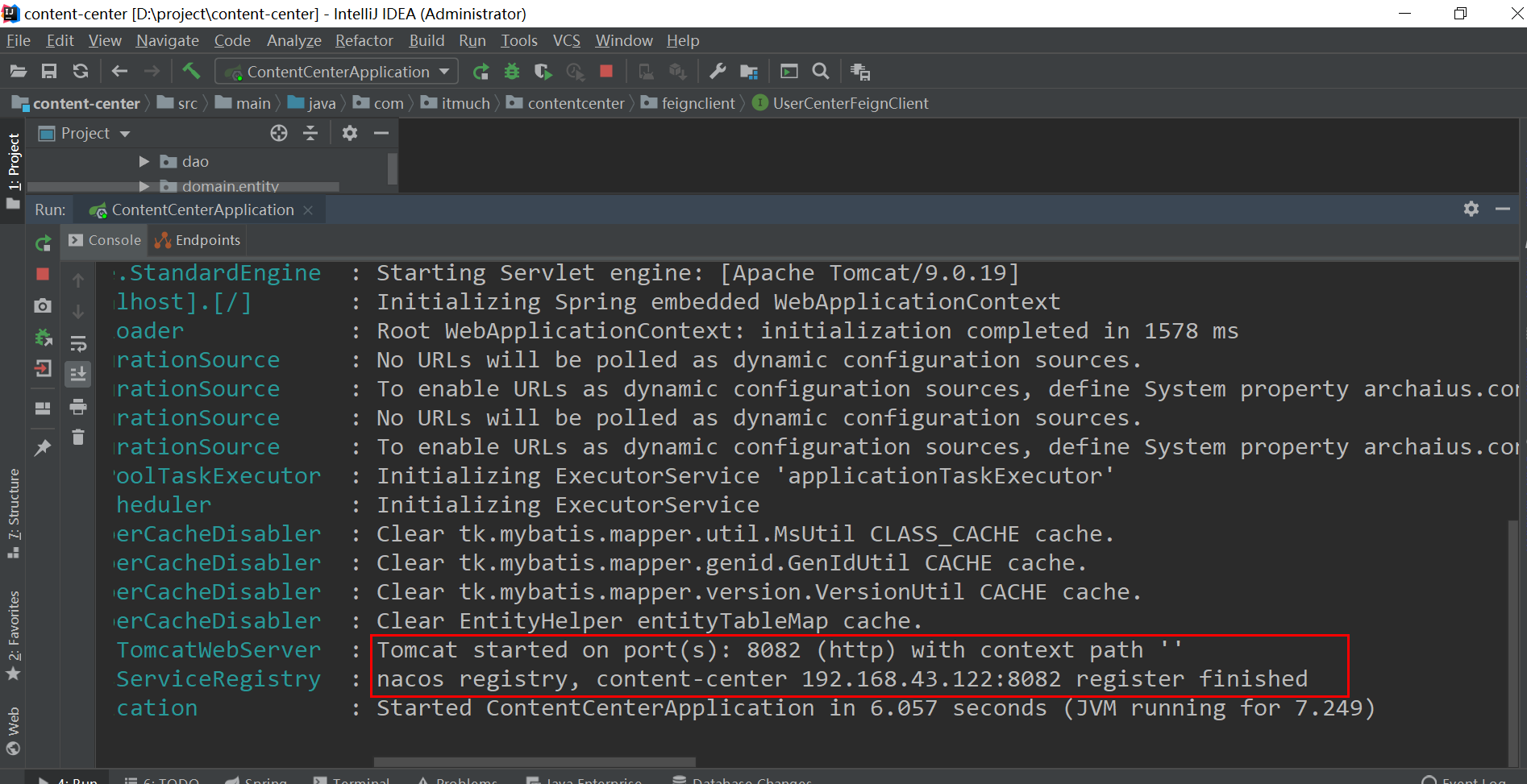Screen dimensions: 1527x784
Task: Click the console's vertical scrollbar
Action: [1513, 642]
